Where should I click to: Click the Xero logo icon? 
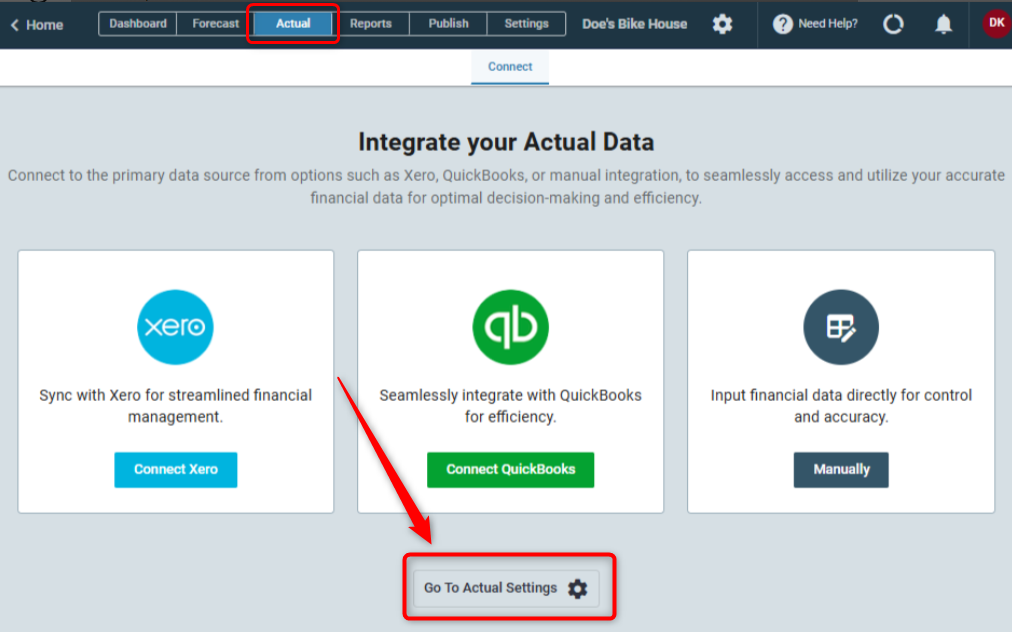click(x=175, y=326)
